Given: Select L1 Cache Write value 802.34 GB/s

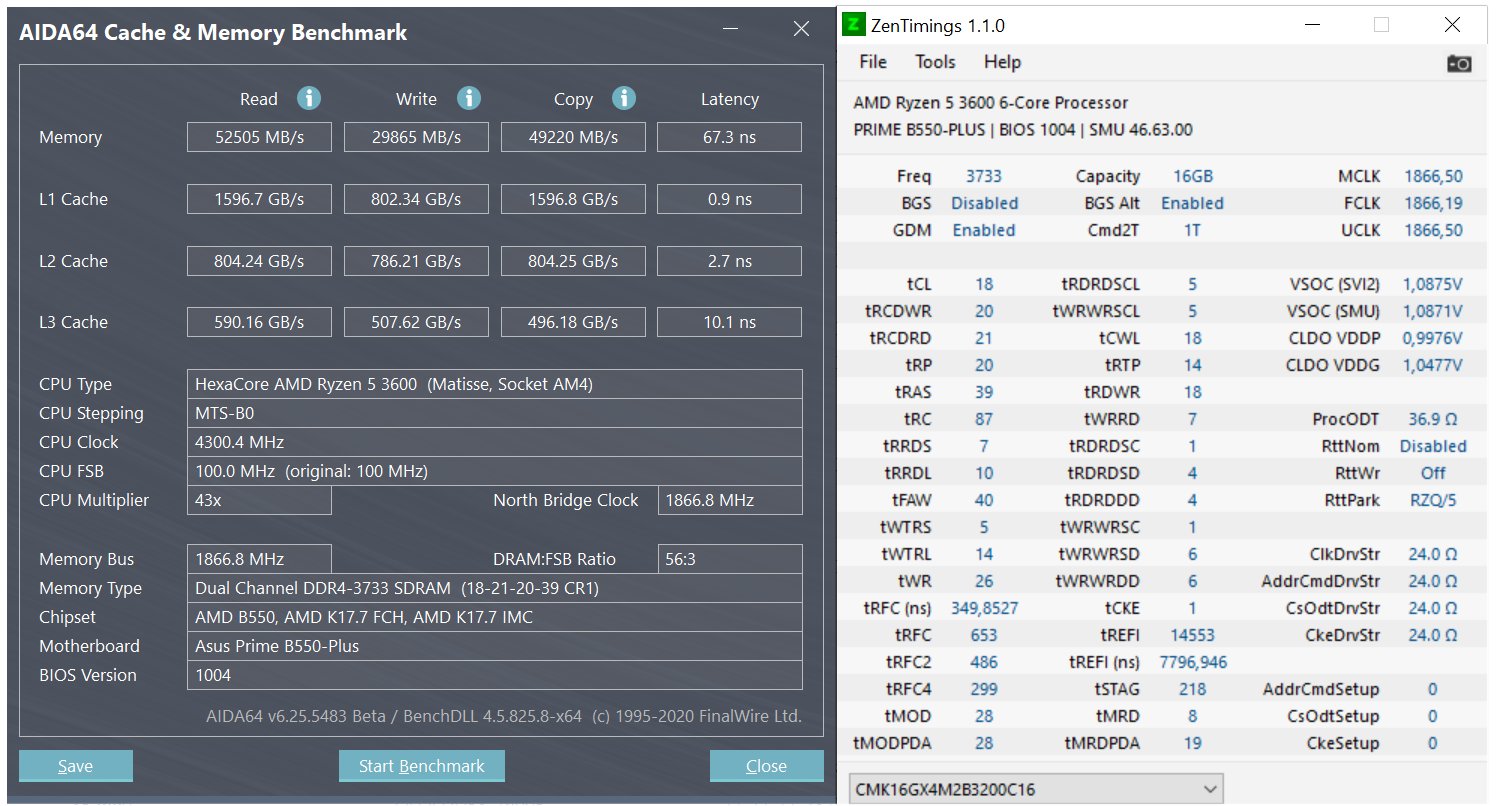Looking at the screenshot, I should [x=416, y=199].
